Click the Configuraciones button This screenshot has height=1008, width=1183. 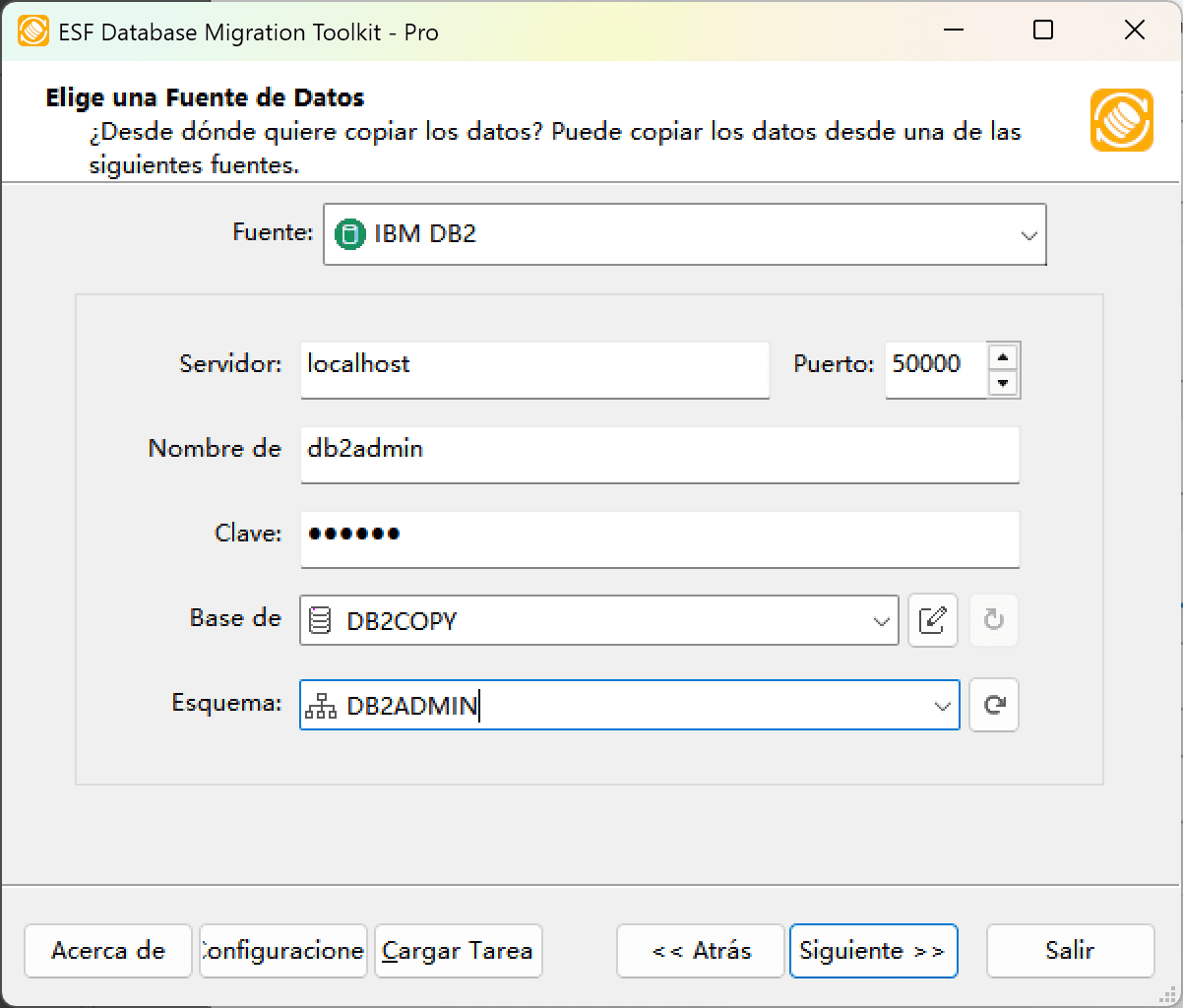[282, 951]
